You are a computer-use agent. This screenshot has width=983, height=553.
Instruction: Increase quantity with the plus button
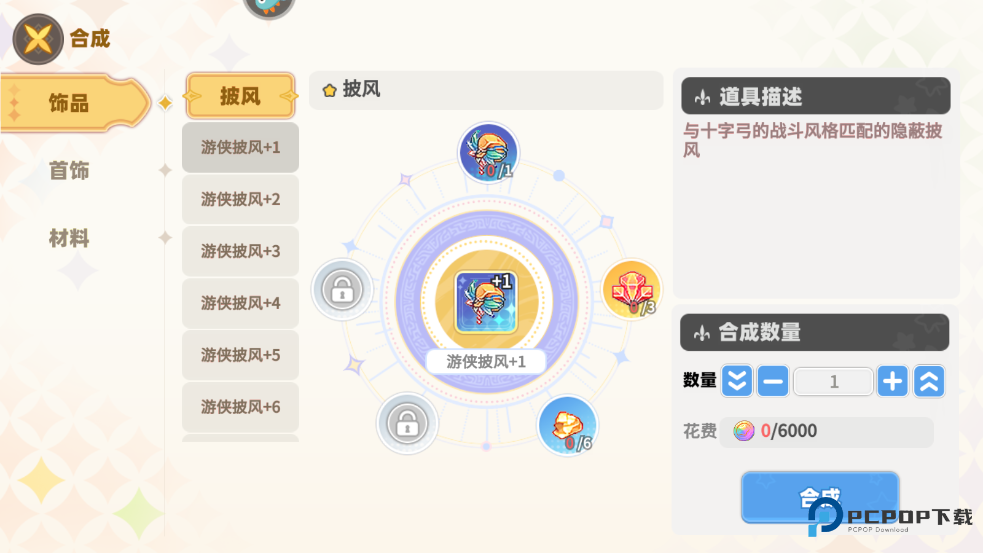coord(892,381)
